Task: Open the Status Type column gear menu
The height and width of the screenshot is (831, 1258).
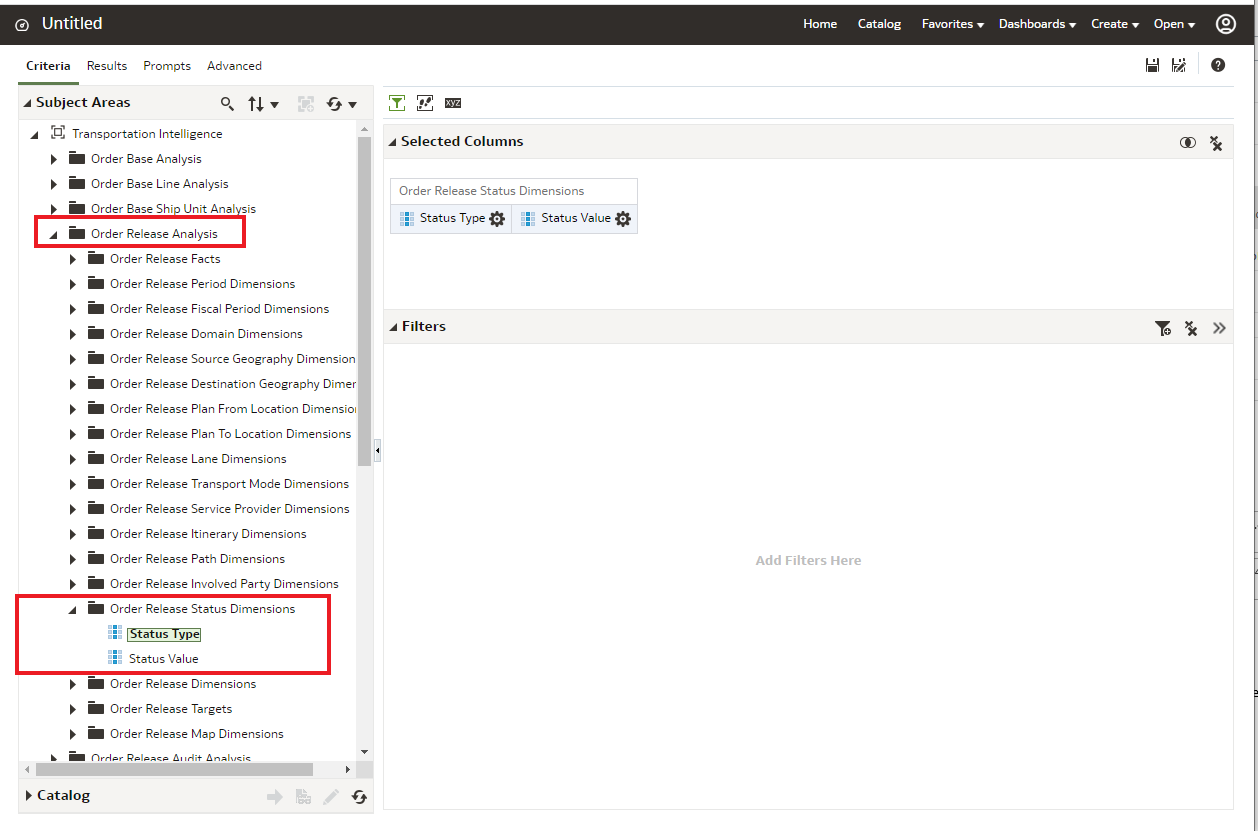Action: 497,219
